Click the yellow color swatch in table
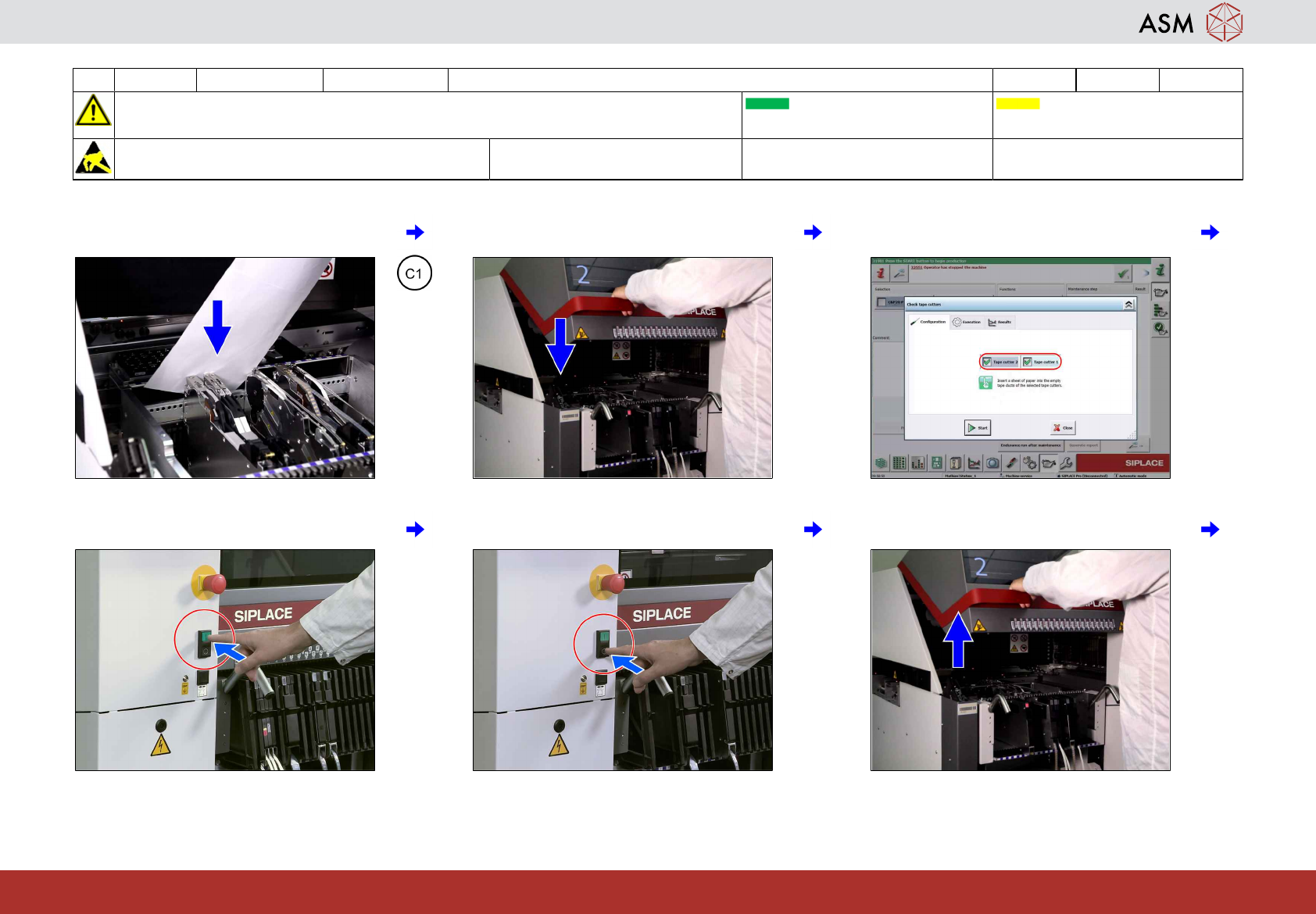The height and width of the screenshot is (914, 1316). 1017,104
